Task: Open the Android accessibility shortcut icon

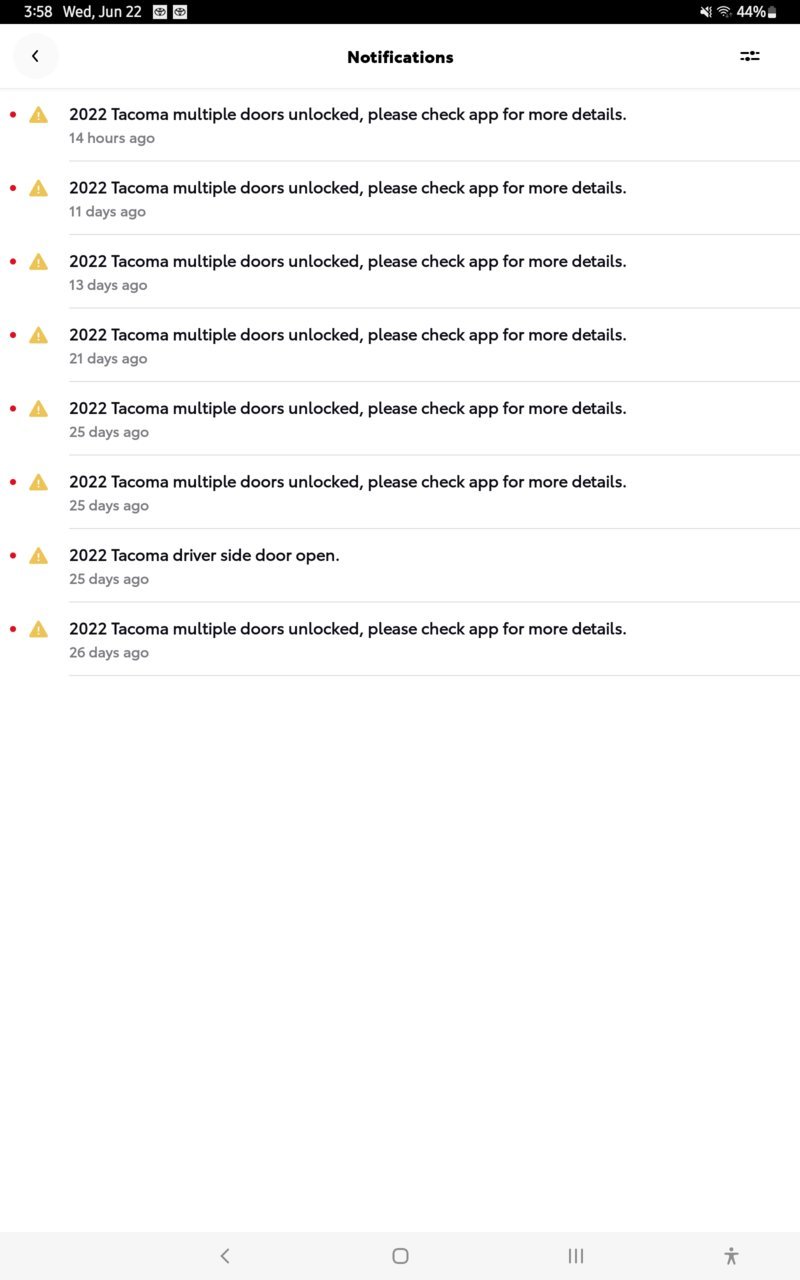Action: [x=731, y=1256]
